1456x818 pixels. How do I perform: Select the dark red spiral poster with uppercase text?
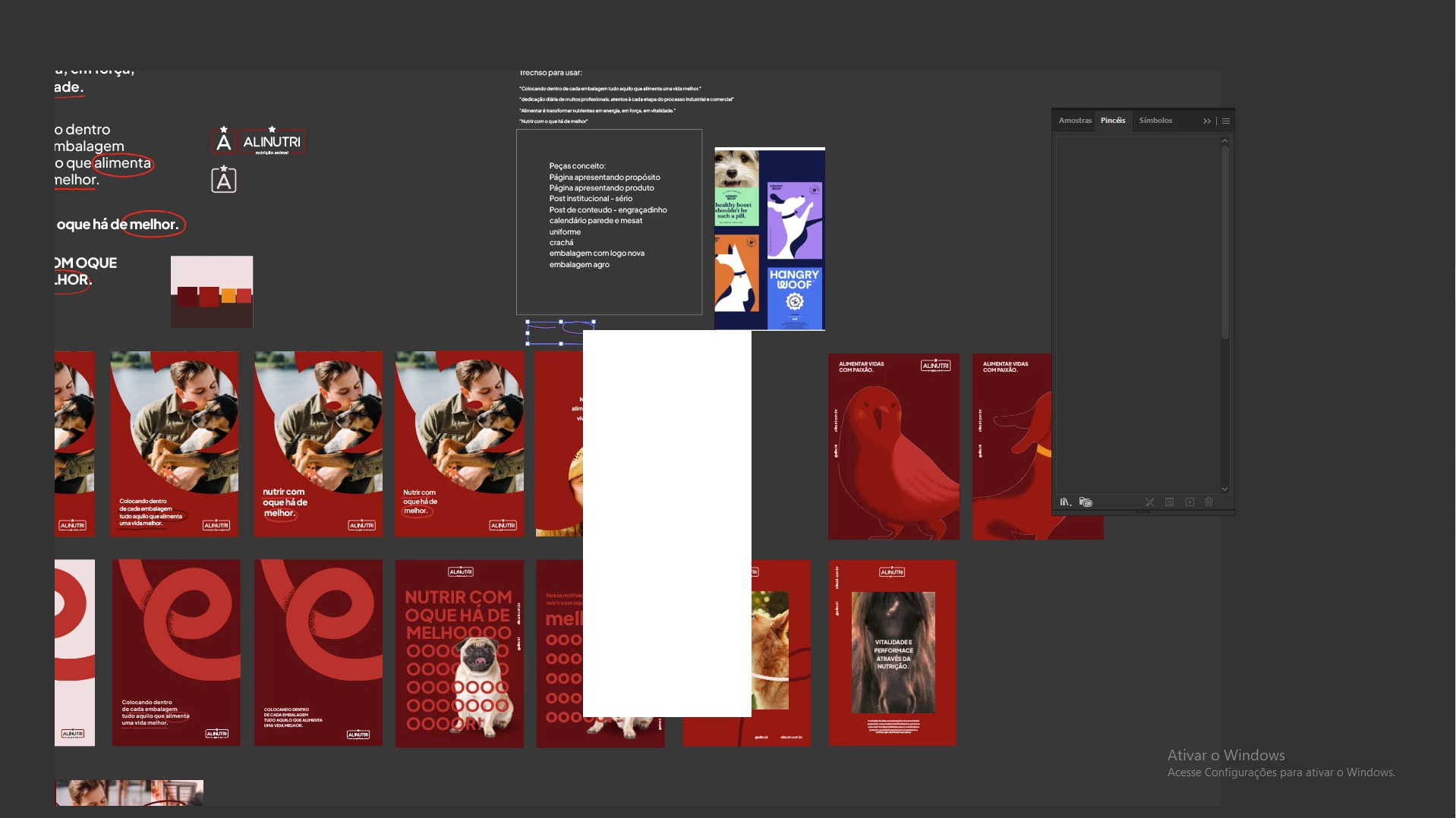(x=318, y=653)
